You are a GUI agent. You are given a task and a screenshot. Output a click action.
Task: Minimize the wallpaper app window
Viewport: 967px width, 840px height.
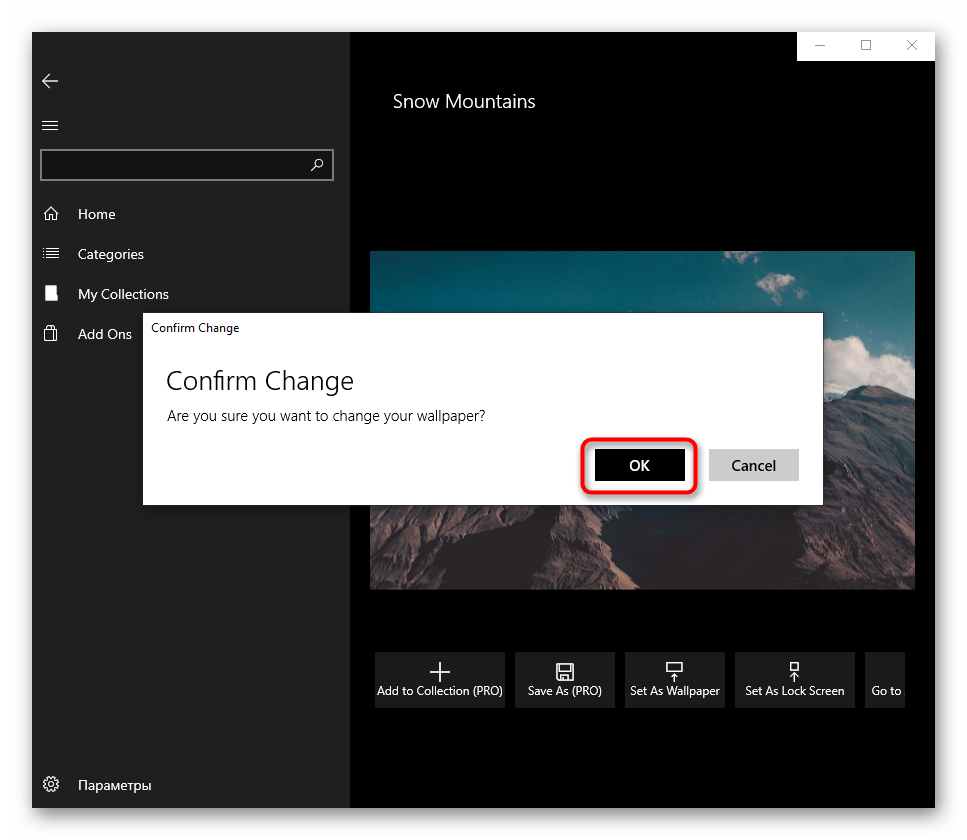(820, 46)
